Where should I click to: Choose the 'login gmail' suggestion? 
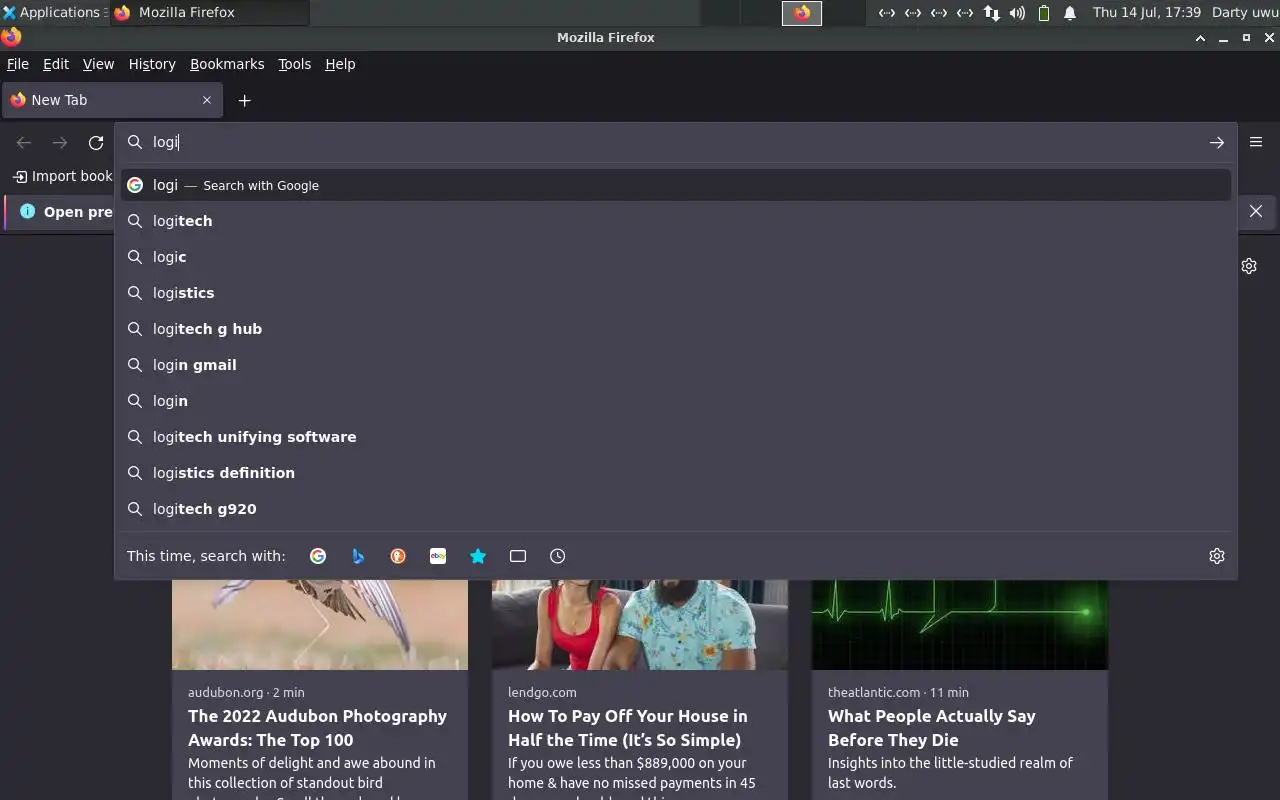point(676,365)
